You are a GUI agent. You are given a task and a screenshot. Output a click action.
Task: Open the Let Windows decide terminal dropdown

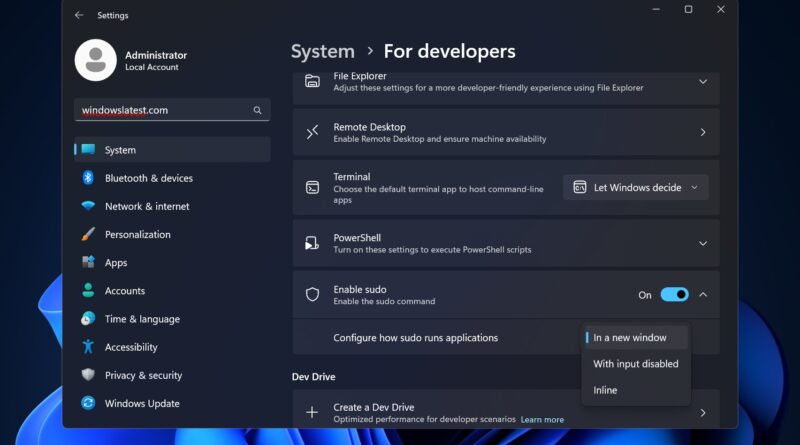coord(636,187)
